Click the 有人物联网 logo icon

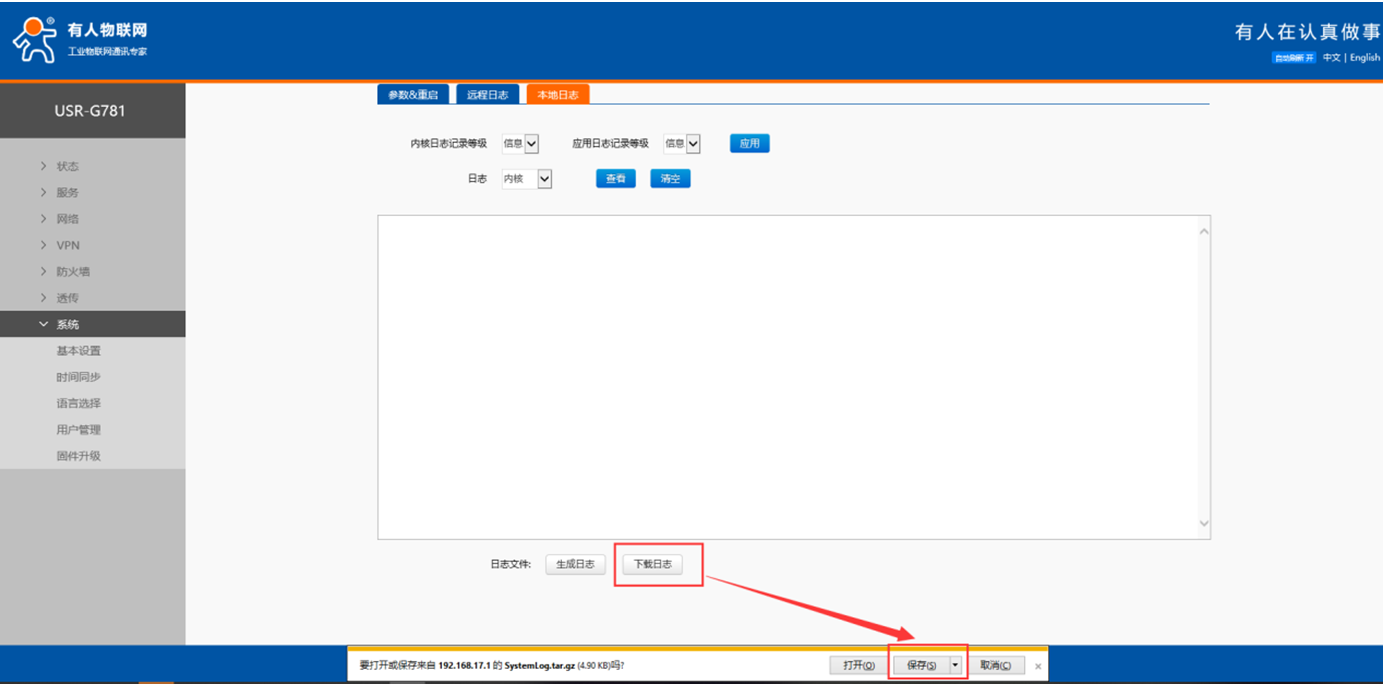tap(34, 40)
